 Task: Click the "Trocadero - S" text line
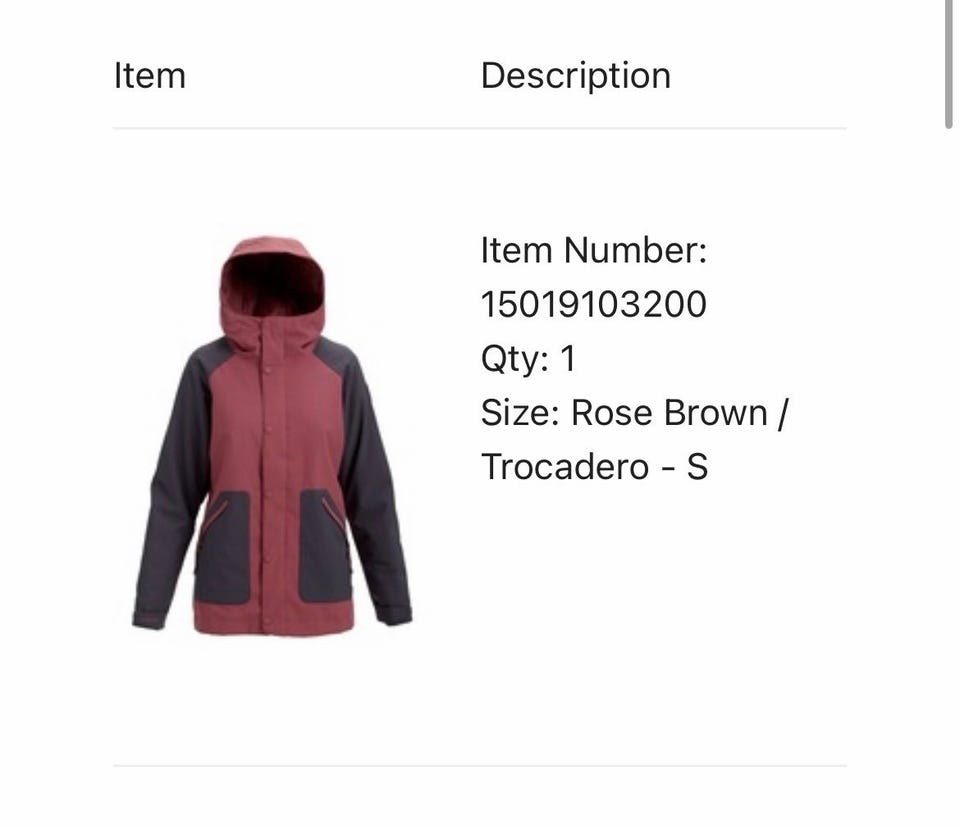click(594, 466)
